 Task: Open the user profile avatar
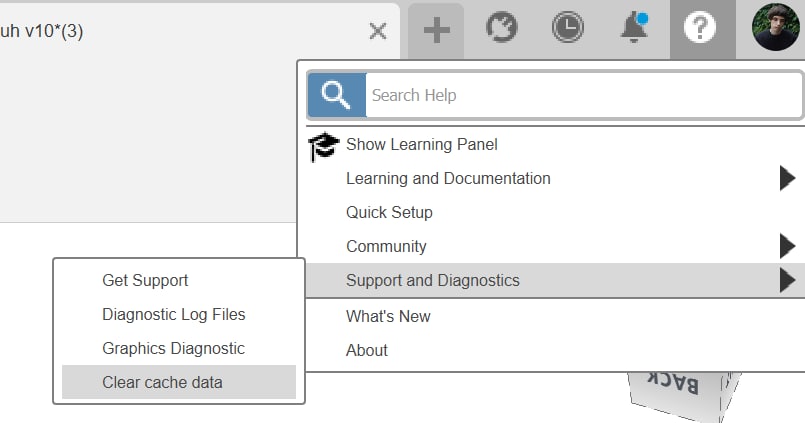(x=776, y=27)
